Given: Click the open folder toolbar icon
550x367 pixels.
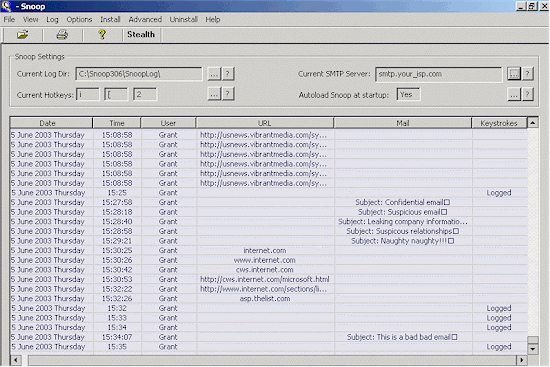Looking at the screenshot, I should click(22, 34).
